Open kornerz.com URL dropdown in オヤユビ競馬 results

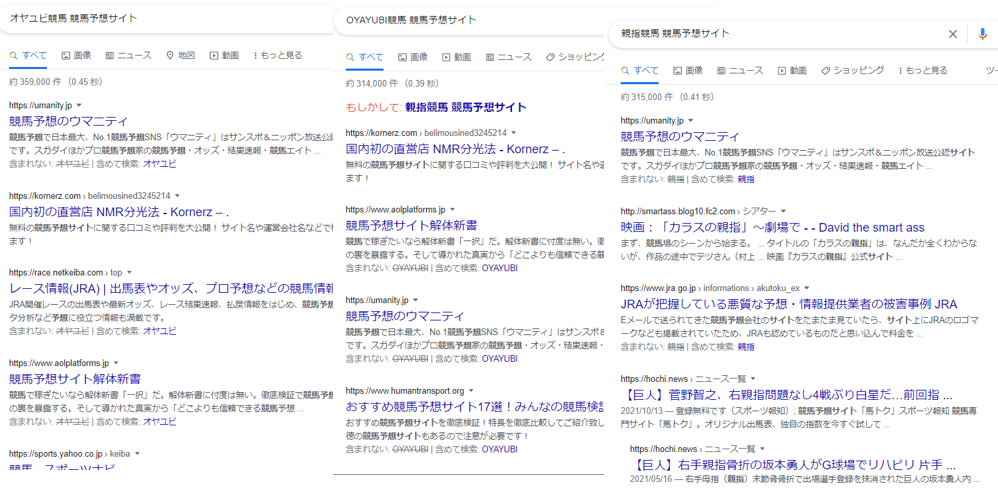coord(178,196)
